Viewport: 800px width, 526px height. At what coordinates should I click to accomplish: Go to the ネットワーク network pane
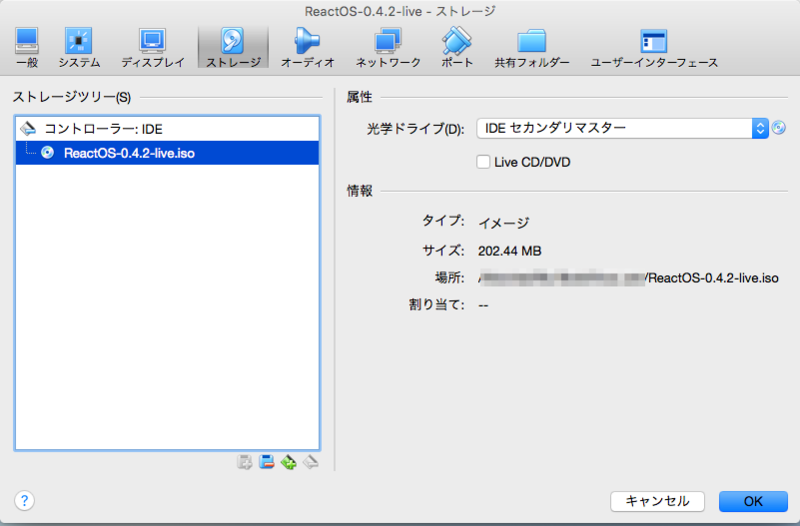coord(388,47)
